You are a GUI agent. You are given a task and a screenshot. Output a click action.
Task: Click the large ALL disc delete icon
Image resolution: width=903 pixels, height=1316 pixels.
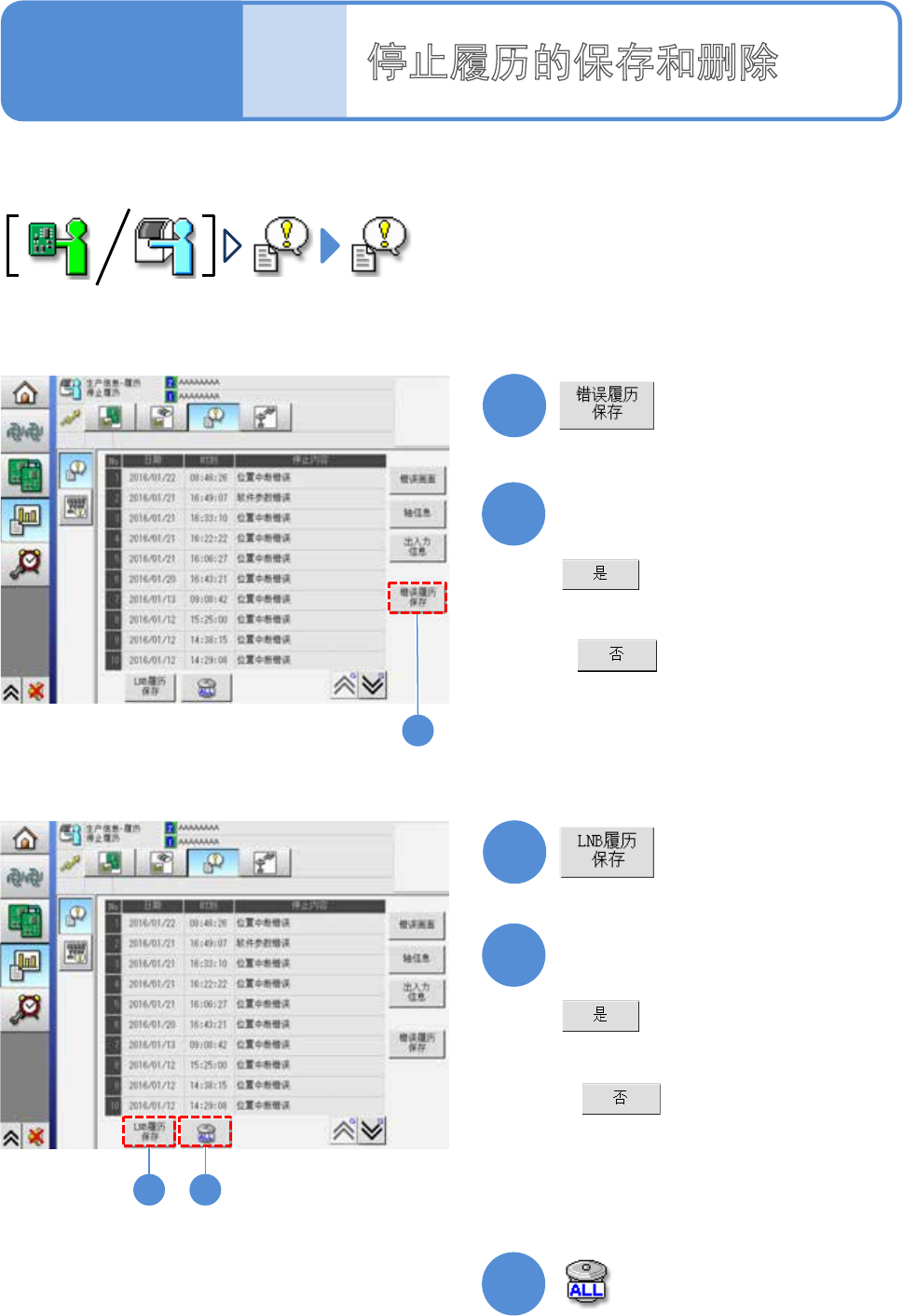pos(586,1282)
